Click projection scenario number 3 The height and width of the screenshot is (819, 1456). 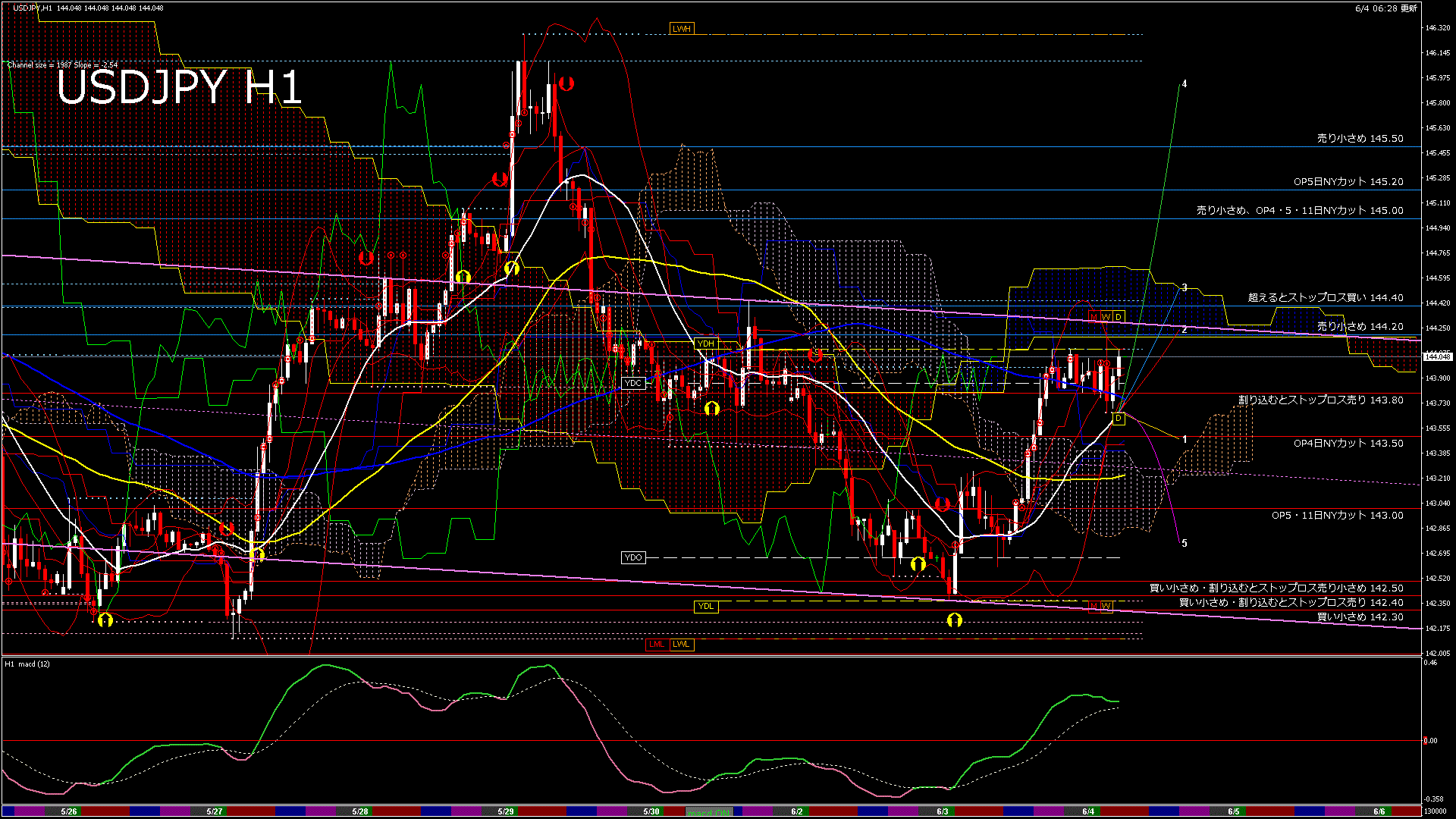1185,288
